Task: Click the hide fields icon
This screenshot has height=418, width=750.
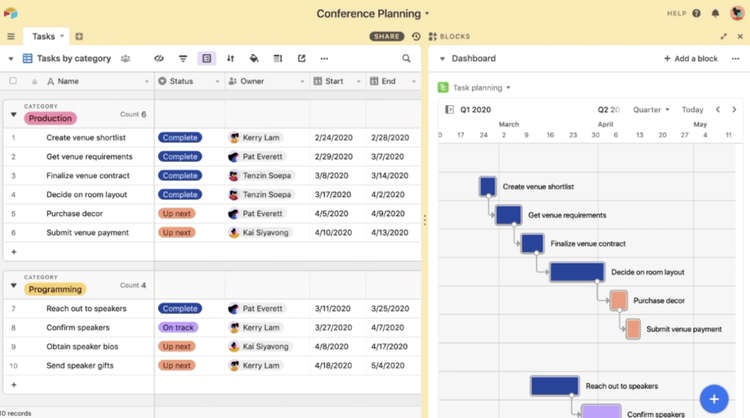Action: click(x=159, y=59)
